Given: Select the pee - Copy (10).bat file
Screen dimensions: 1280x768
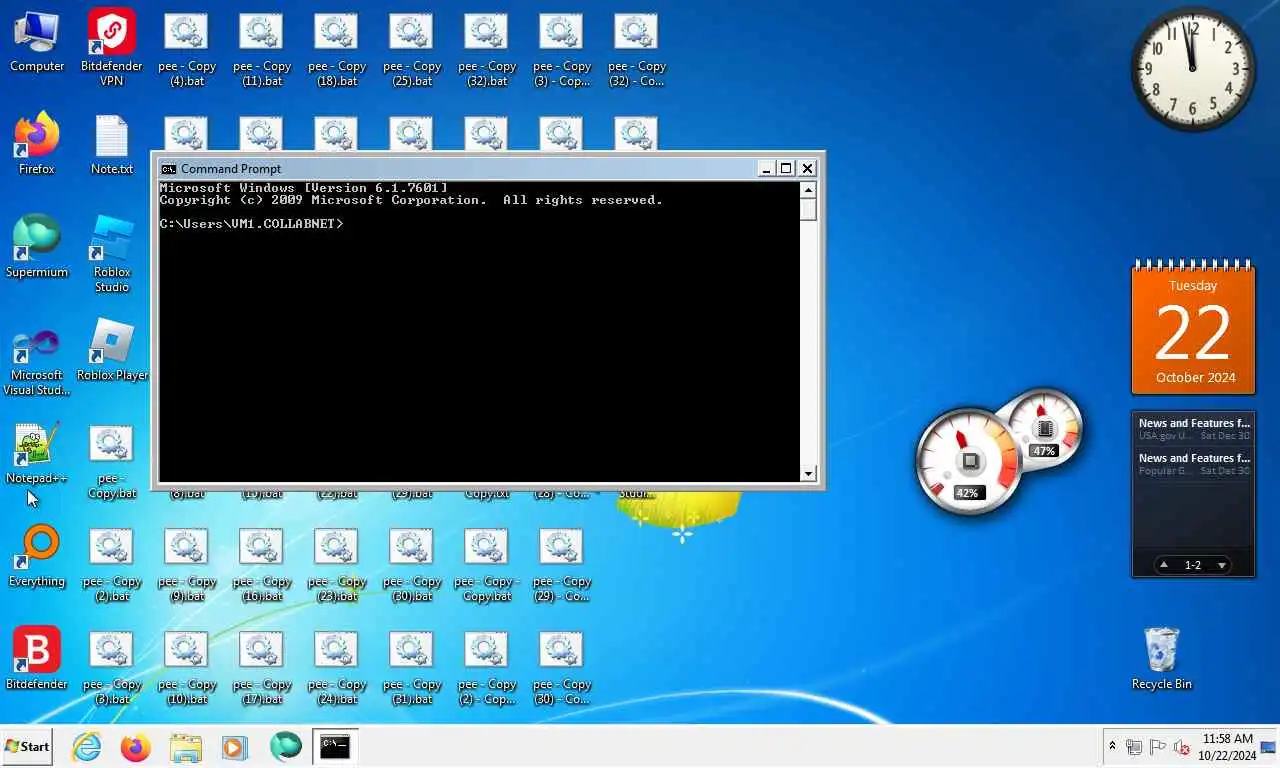Looking at the screenshot, I should [187, 668].
